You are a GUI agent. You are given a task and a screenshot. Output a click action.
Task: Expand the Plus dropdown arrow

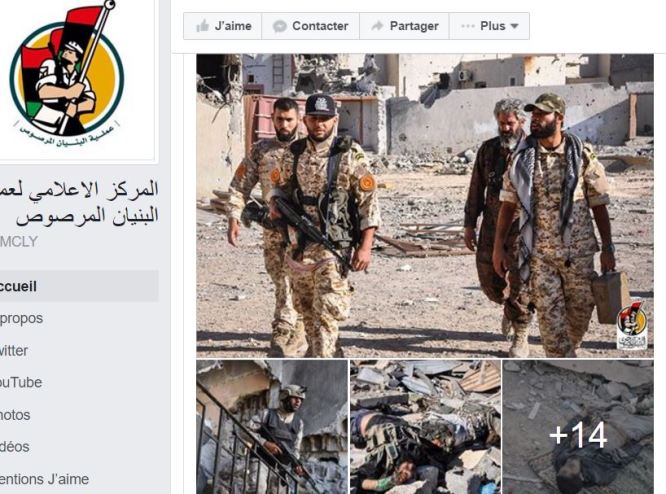click(514, 26)
